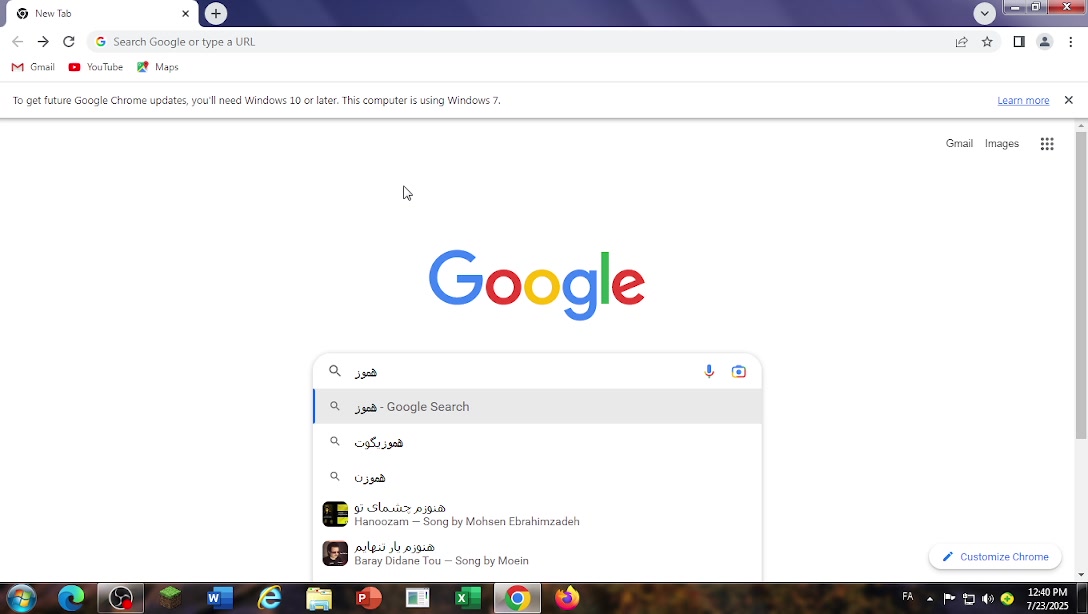Launch Internet Explorer from the taskbar
The width and height of the screenshot is (1088, 614).
[x=269, y=598]
